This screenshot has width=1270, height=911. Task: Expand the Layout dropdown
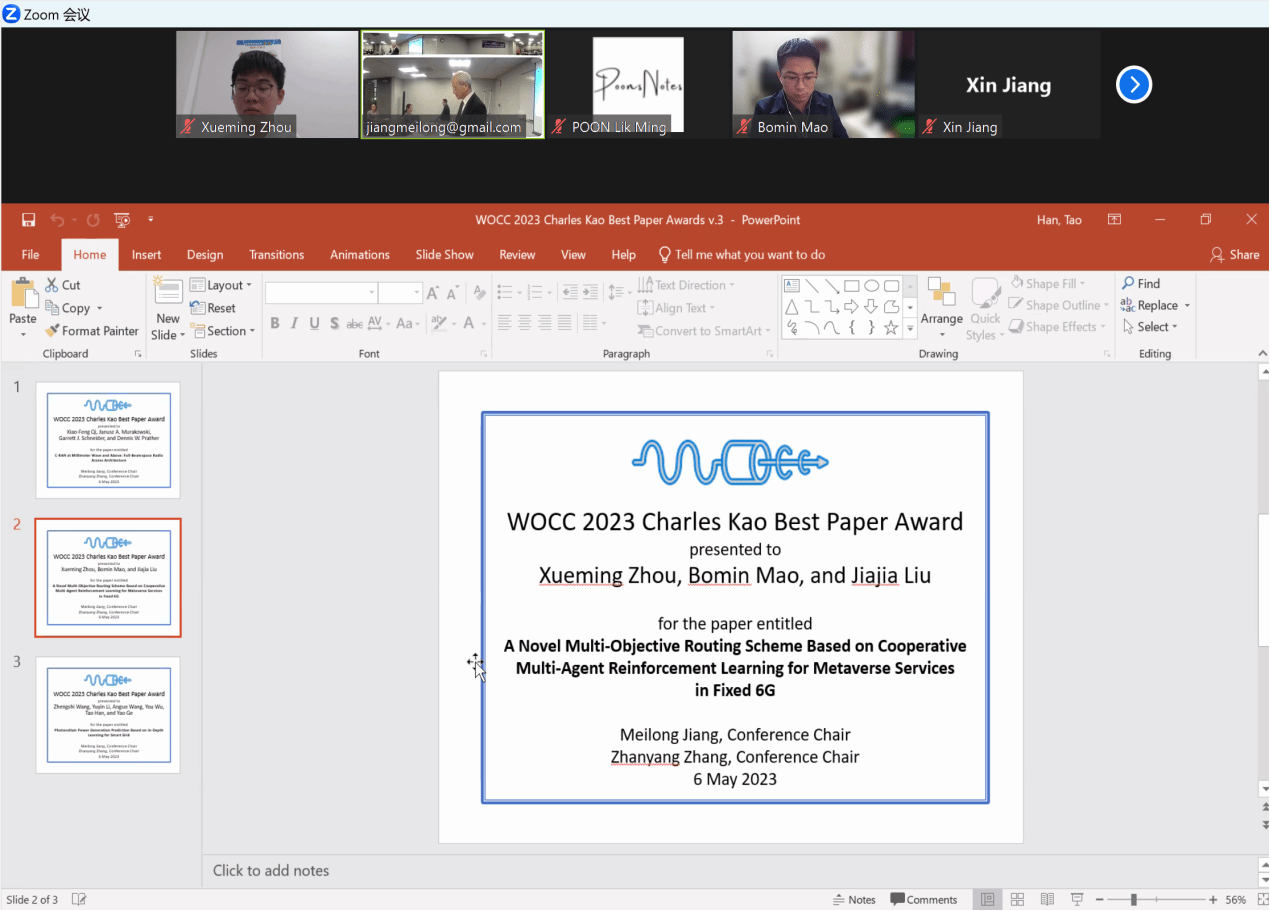tap(221, 285)
